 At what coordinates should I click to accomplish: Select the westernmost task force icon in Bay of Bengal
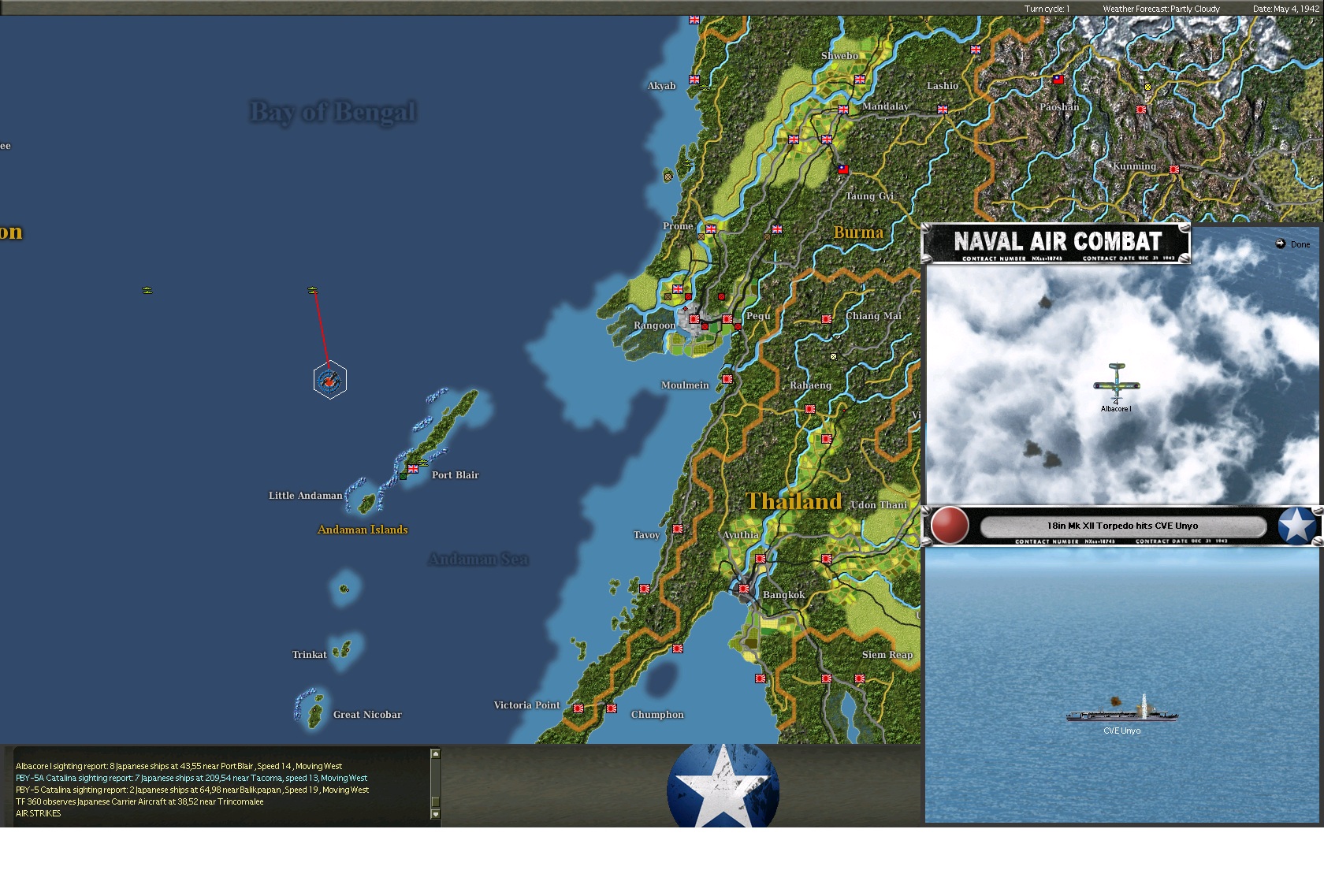[x=147, y=290]
